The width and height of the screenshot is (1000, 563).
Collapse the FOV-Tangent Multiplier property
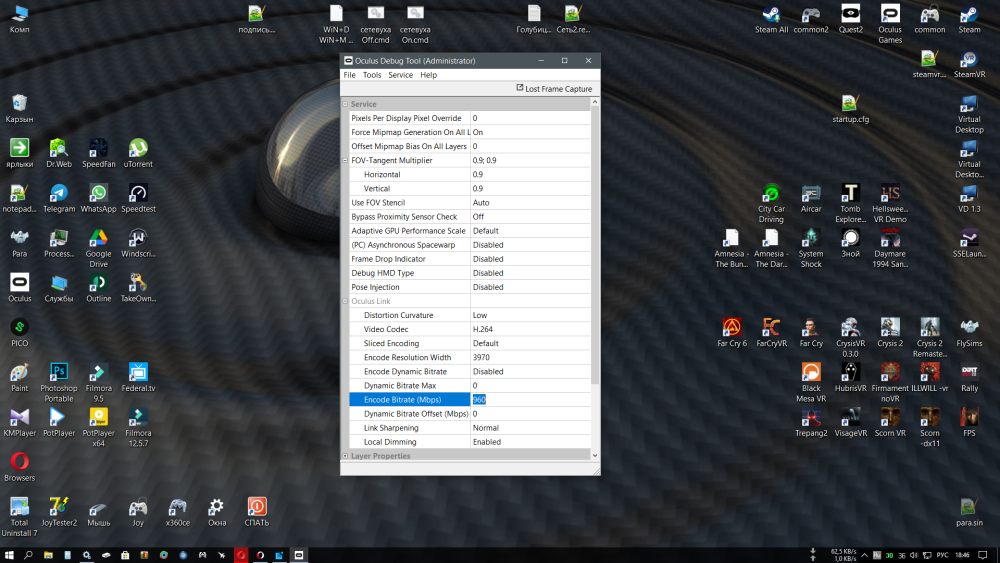(x=346, y=160)
